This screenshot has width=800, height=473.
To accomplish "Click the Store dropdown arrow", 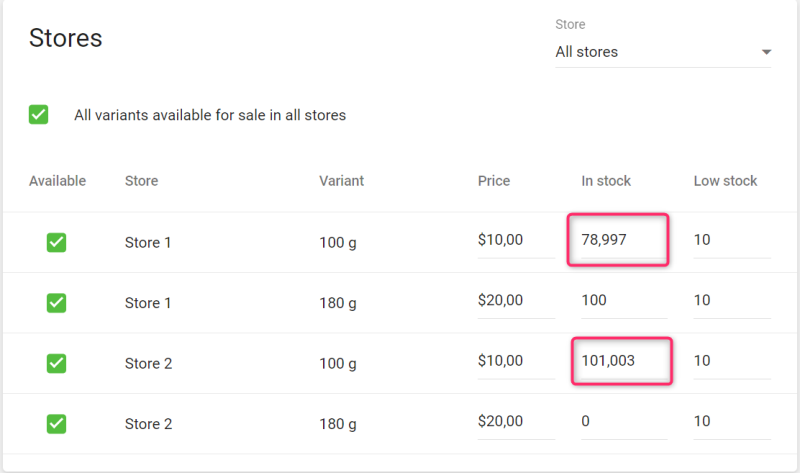I will (766, 52).
